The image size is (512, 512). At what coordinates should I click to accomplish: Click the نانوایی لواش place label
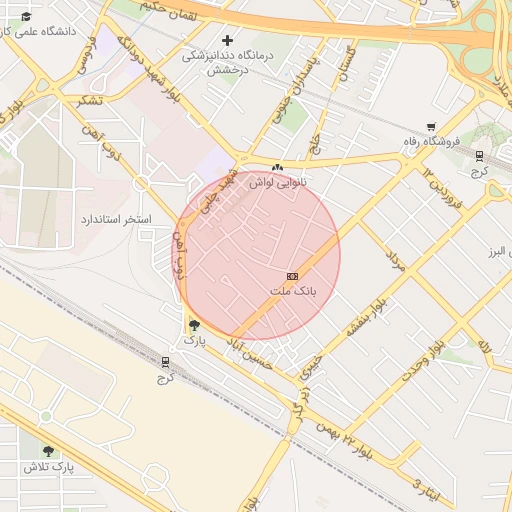(278, 183)
